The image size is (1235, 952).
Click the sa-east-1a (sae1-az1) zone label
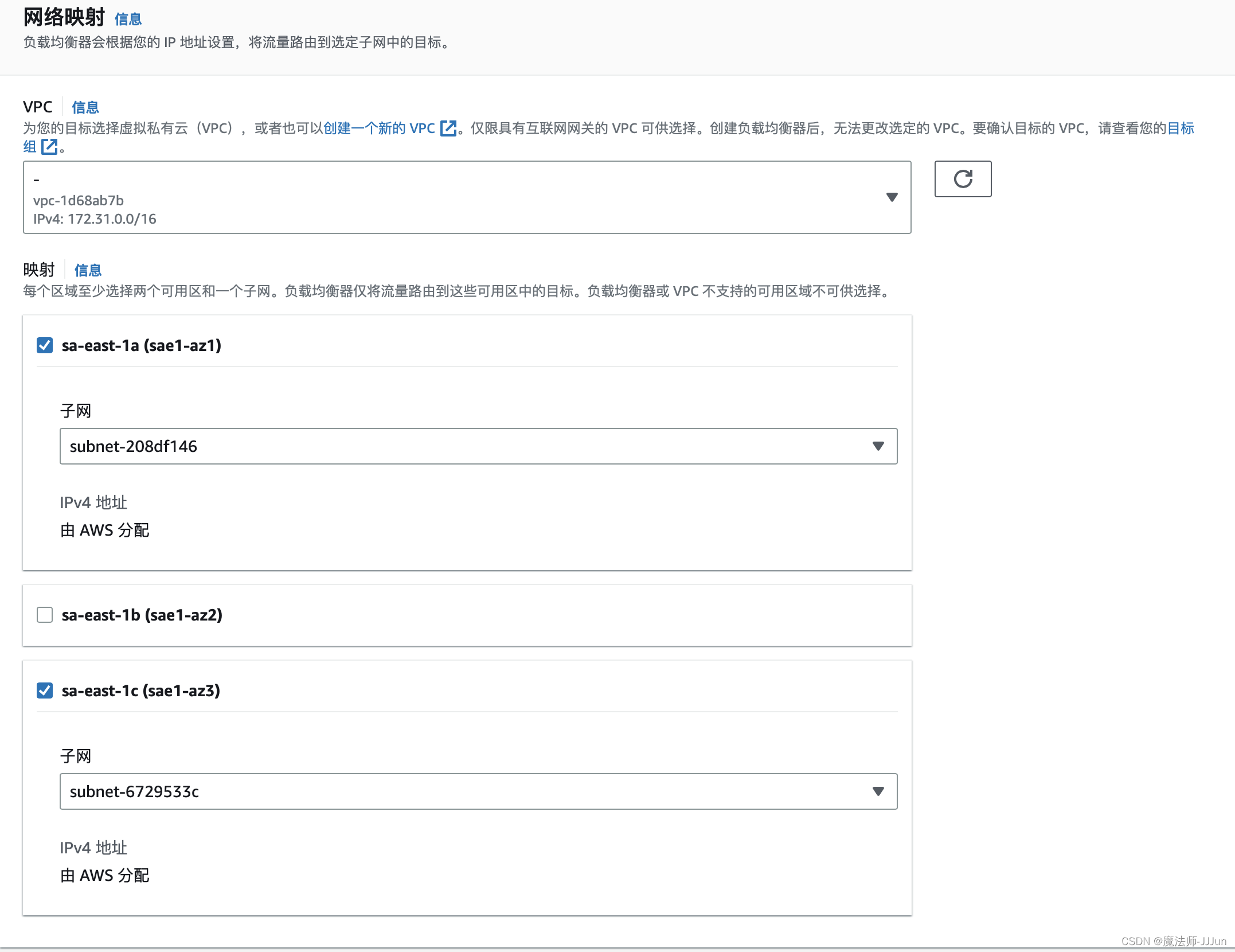[x=142, y=345]
